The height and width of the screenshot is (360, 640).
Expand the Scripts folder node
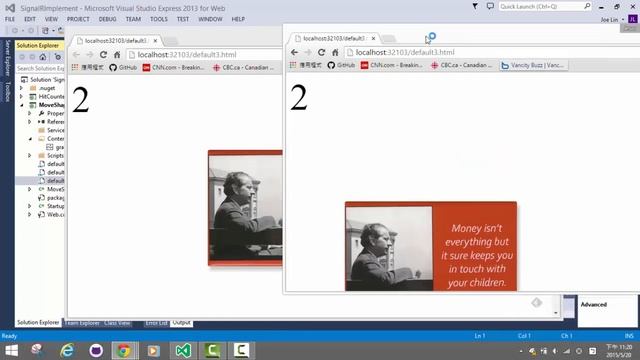pyautogui.click(x=29, y=156)
